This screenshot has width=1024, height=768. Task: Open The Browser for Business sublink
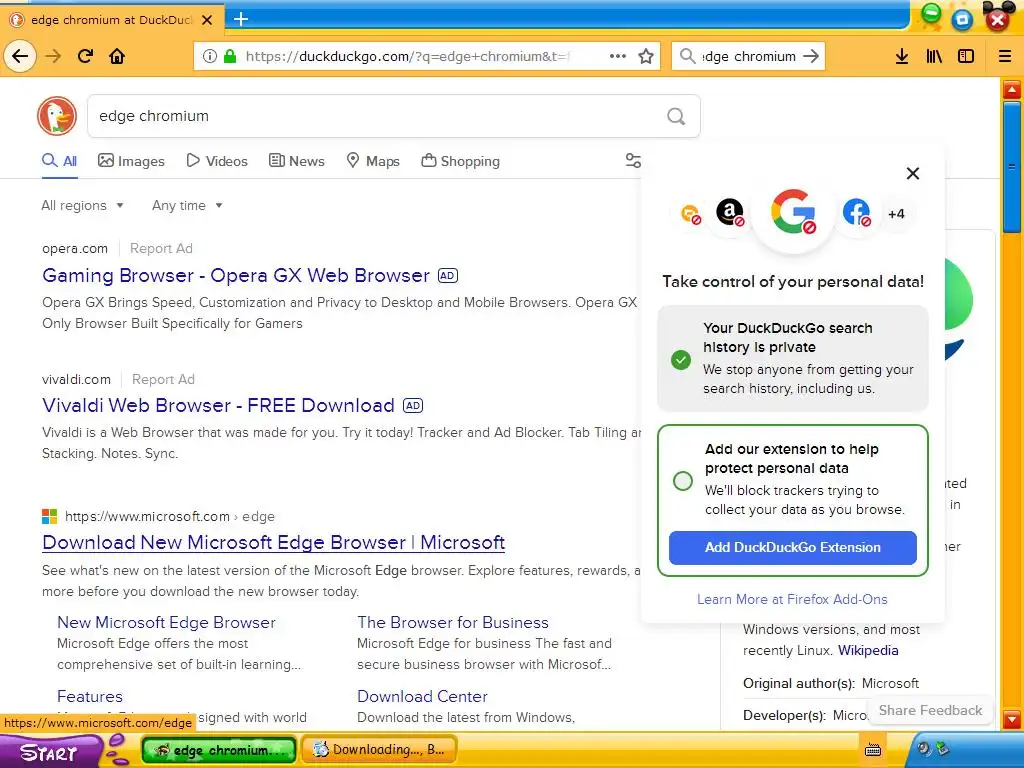click(453, 622)
